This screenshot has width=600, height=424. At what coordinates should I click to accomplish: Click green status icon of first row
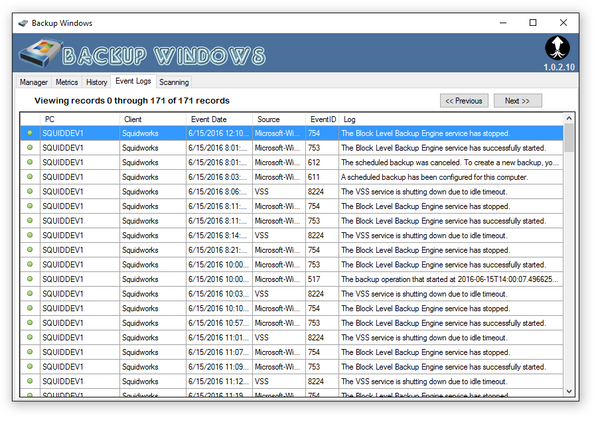coord(30,133)
